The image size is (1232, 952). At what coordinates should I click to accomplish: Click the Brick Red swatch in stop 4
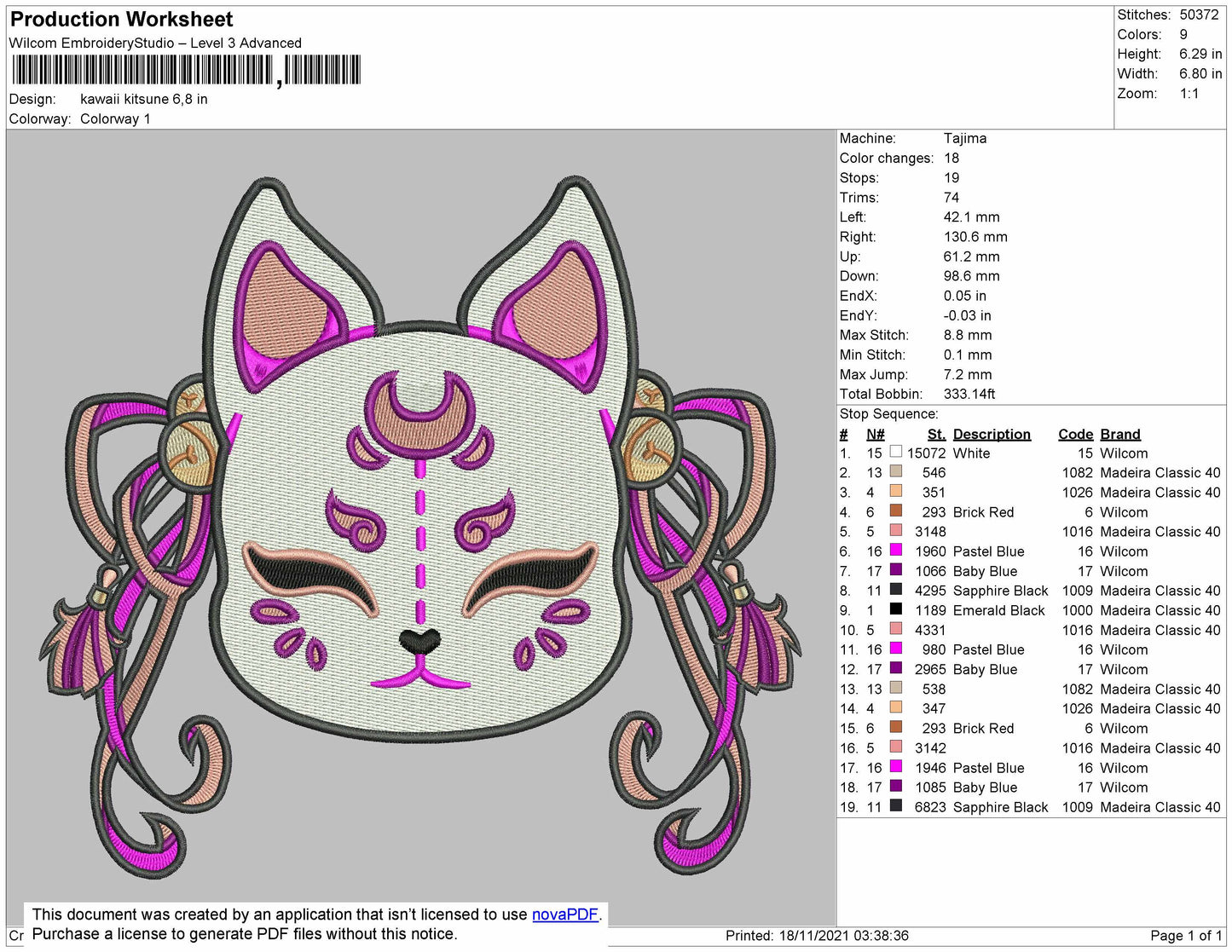pyautogui.click(x=896, y=511)
